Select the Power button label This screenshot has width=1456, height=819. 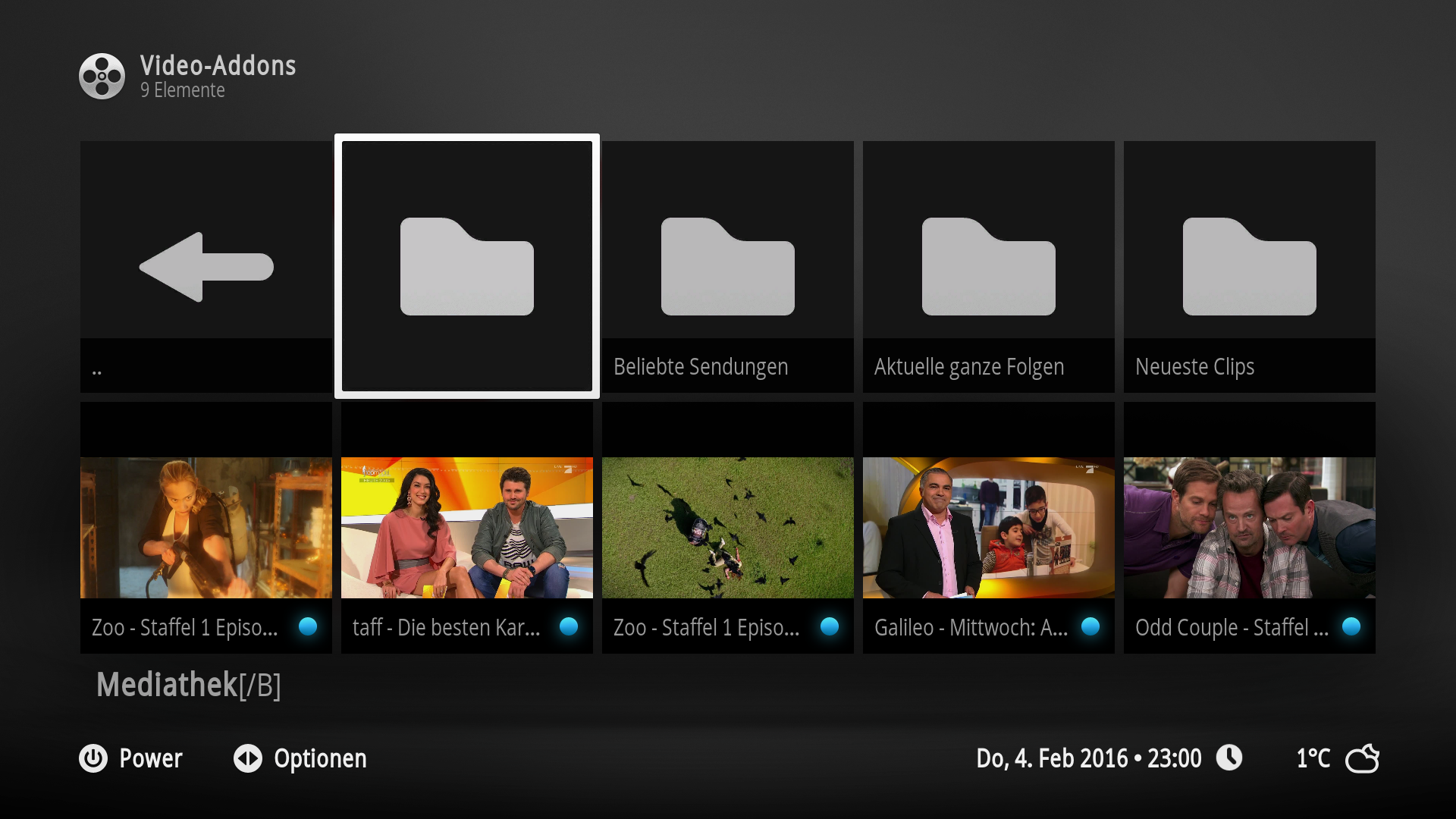click(x=151, y=758)
